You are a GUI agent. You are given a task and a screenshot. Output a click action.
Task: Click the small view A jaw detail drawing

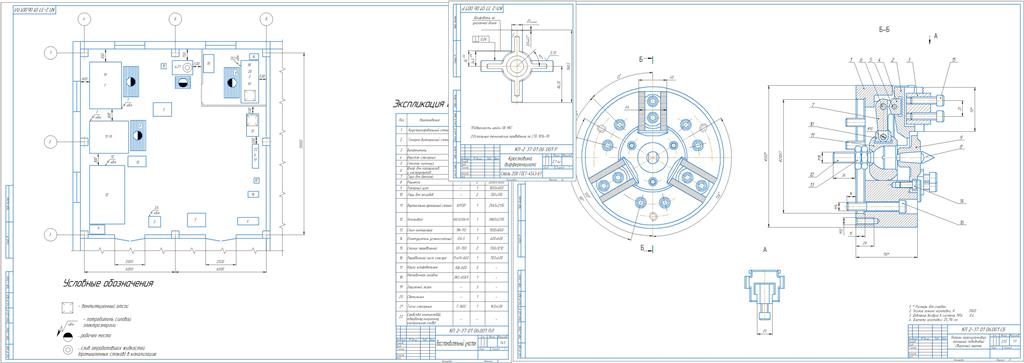point(763,294)
